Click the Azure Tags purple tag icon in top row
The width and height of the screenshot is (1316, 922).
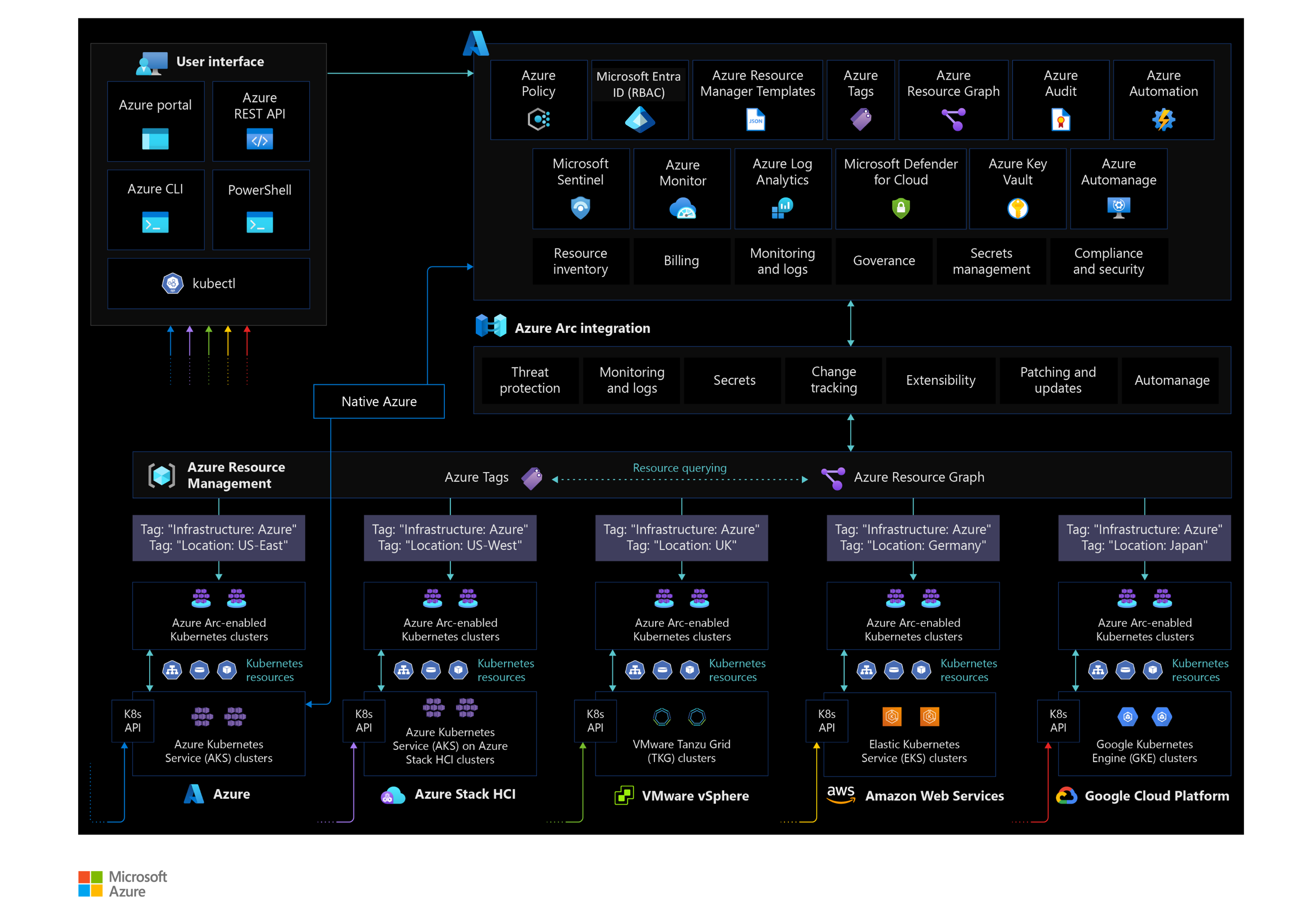click(x=860, y=119)
